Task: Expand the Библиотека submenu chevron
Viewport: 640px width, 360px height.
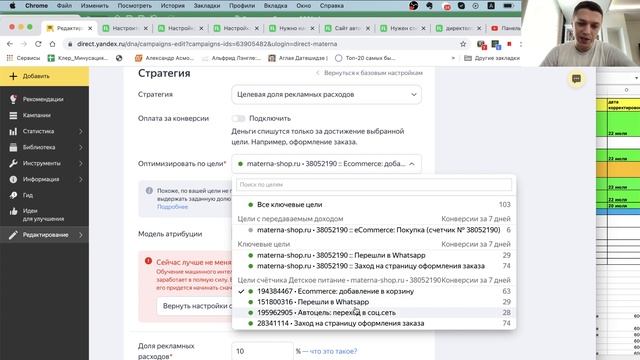Action: click(80, 147)
